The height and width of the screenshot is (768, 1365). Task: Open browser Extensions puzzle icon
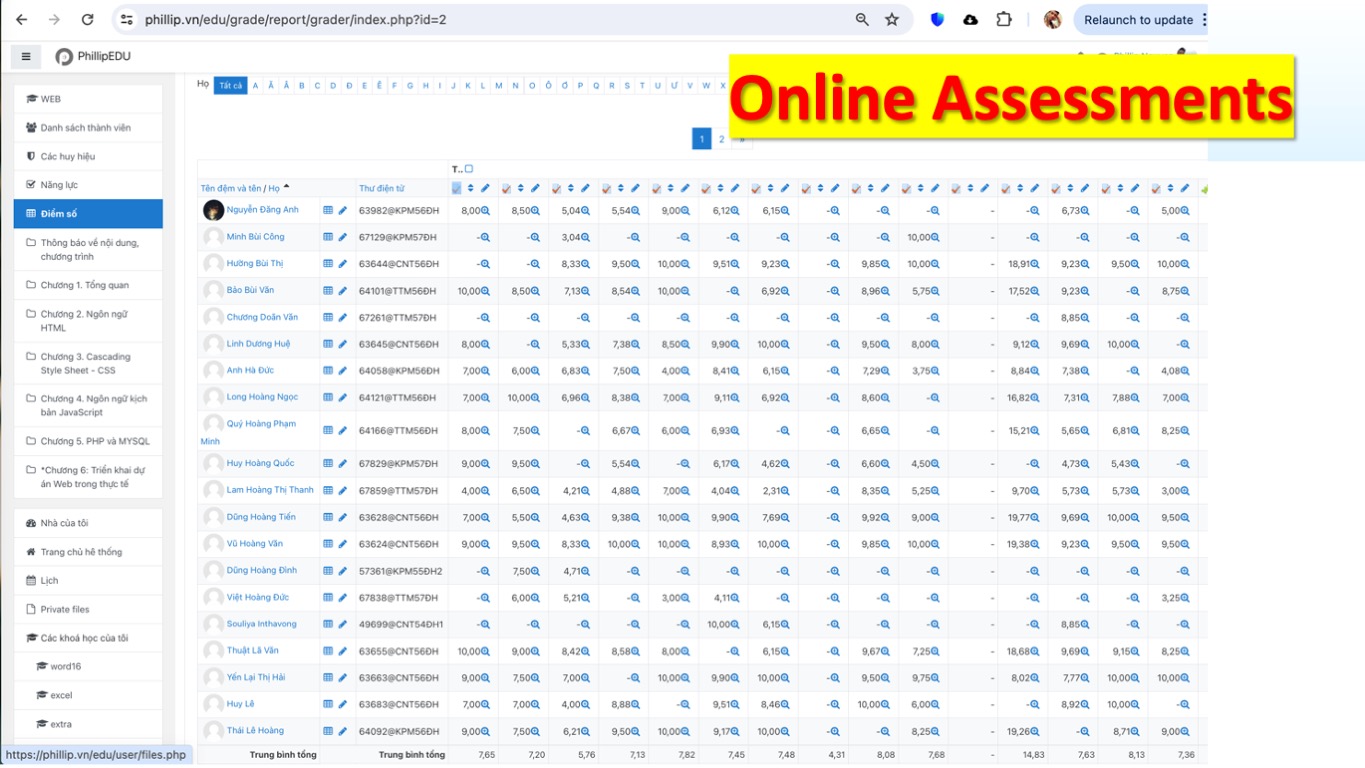pyautogui.click(x=1003, y=19)
